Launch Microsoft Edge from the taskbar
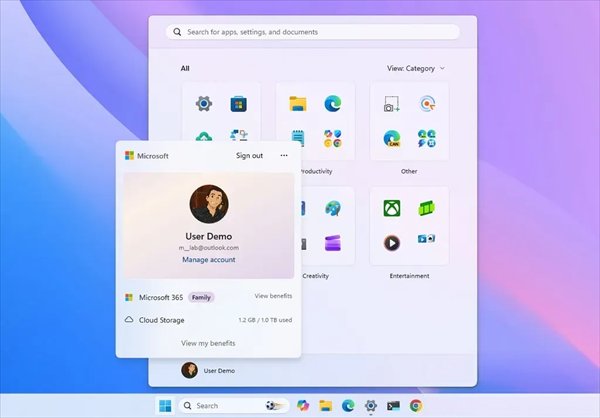Viewport: 600px width, 418px height. tap(348, 405)
